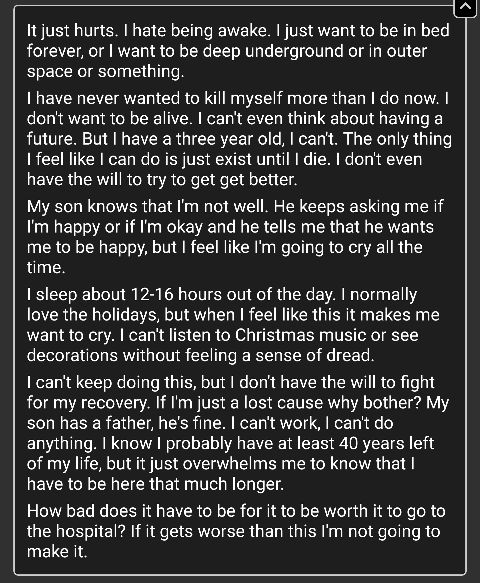Click the paragraph starting "How bad does it have"
The height and width of the screenshot is (583, 480).
(x=236, y=531)
